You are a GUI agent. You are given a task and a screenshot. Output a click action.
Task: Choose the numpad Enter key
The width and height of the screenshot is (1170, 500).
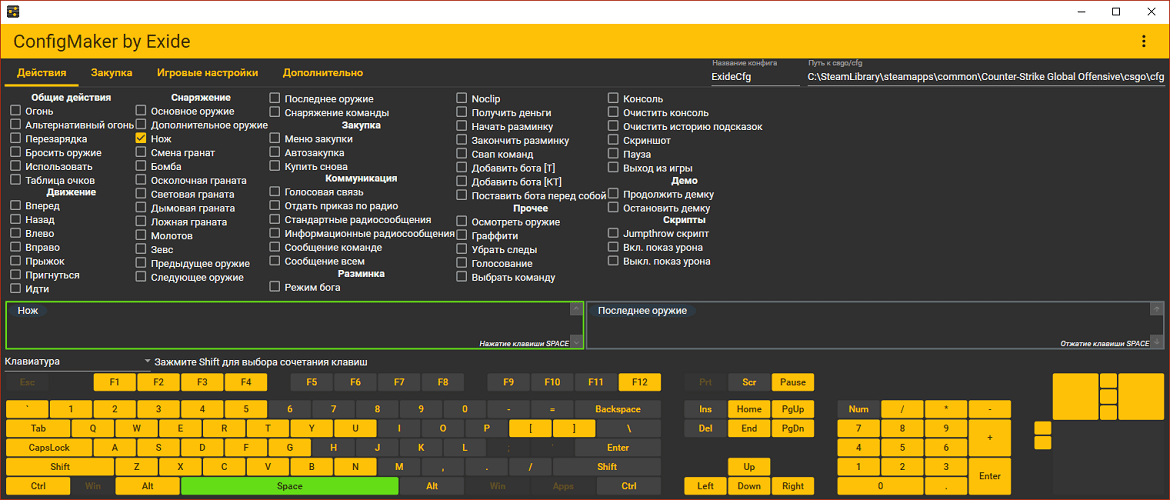(990, 476)
